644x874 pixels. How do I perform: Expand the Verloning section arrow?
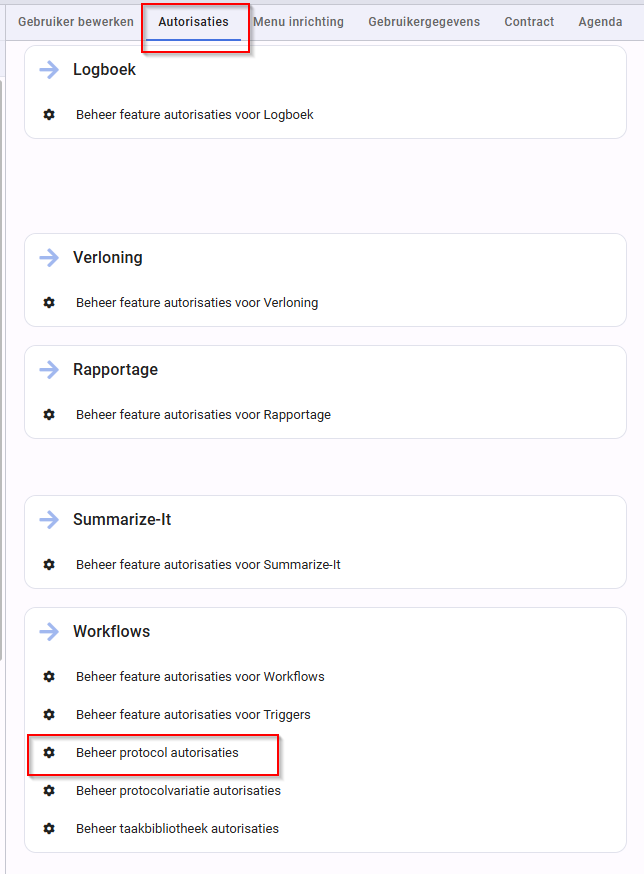(x=49, y=258)
